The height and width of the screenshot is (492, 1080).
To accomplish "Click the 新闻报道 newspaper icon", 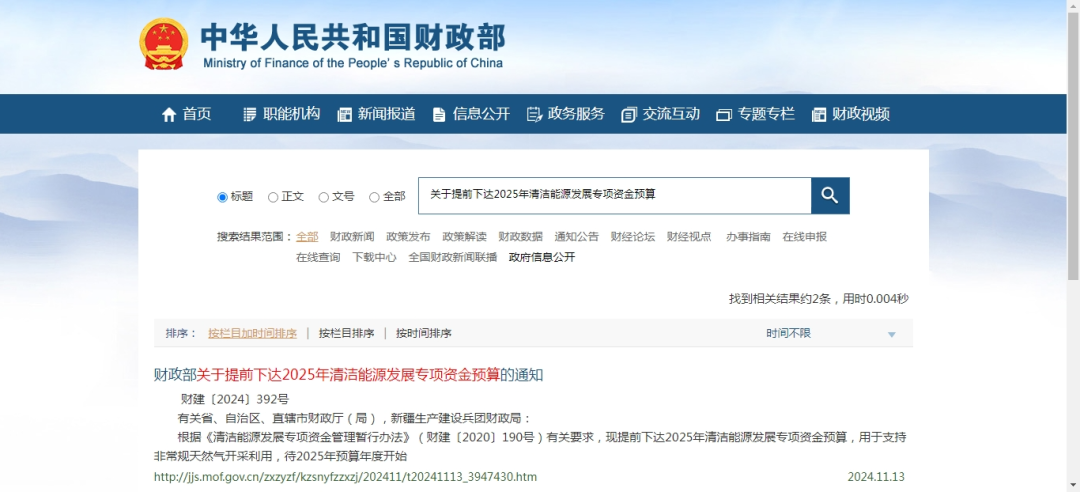I will [345, 115].
